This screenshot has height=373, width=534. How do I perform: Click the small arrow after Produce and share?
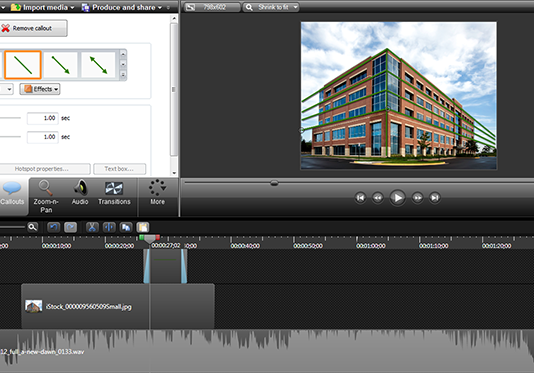click(x=168, y=7)
